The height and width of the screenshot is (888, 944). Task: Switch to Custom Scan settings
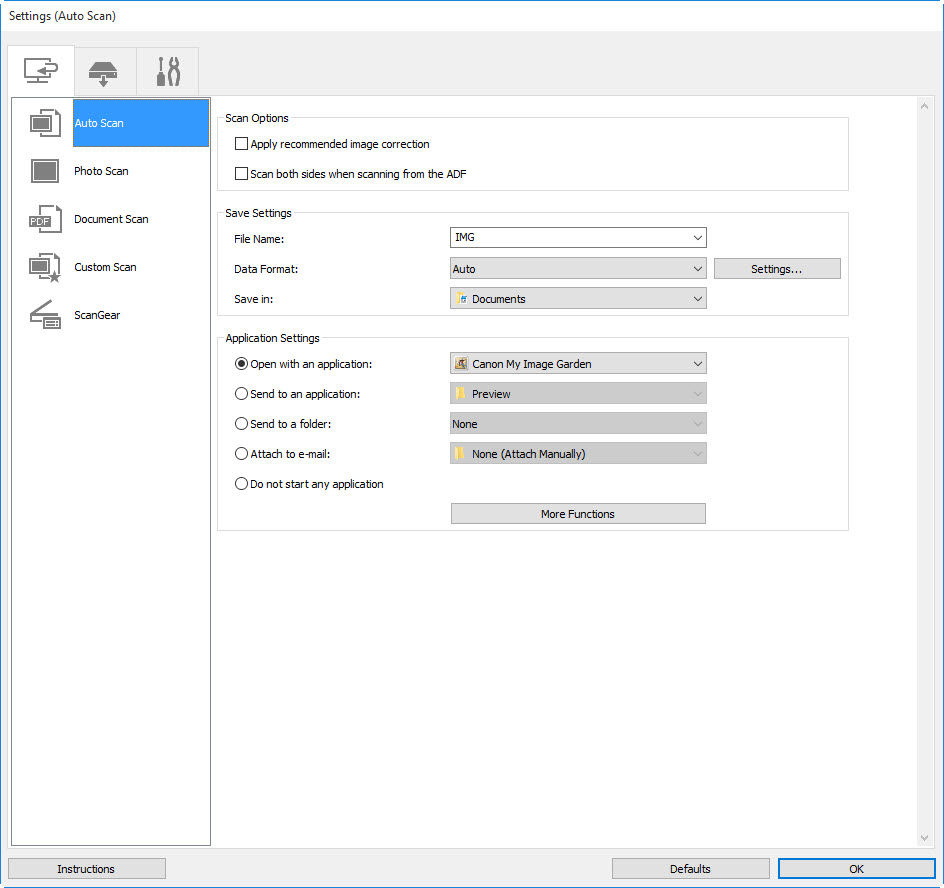pyautogui.click(x=103, y=267)
